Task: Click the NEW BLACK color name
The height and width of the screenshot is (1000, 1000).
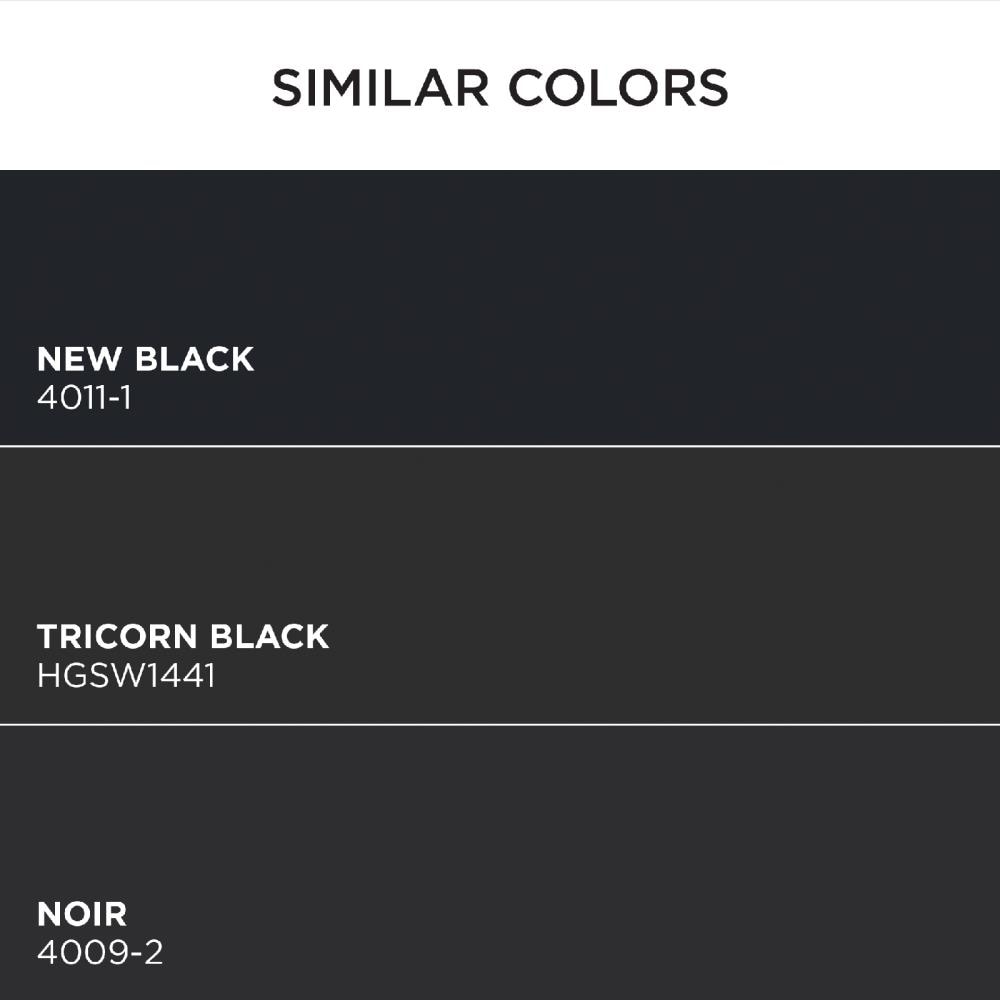Action: 145,359
